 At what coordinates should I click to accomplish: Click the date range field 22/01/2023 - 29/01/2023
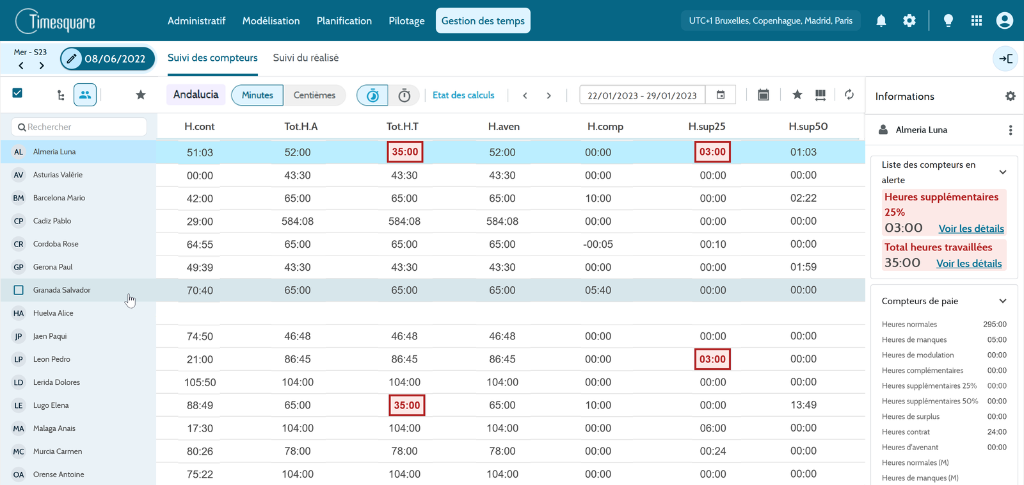(643, 95)
